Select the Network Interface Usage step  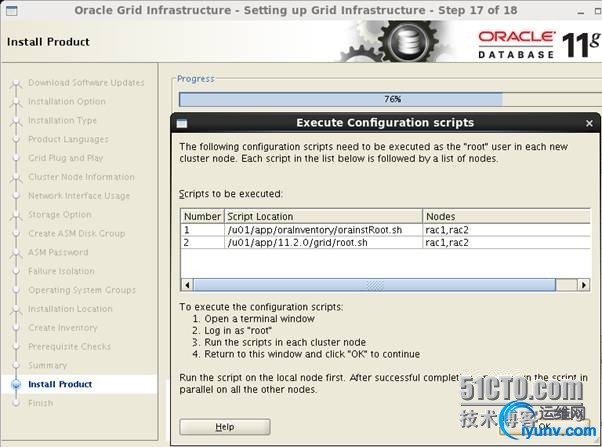[79, 195]
